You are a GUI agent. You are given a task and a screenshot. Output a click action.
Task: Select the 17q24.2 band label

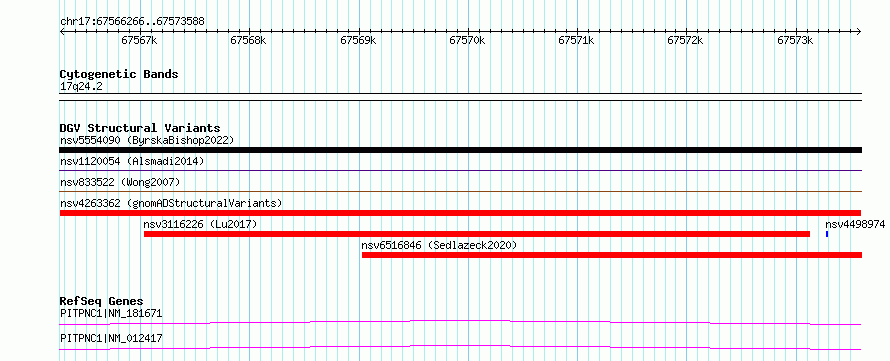click(81, 87)
